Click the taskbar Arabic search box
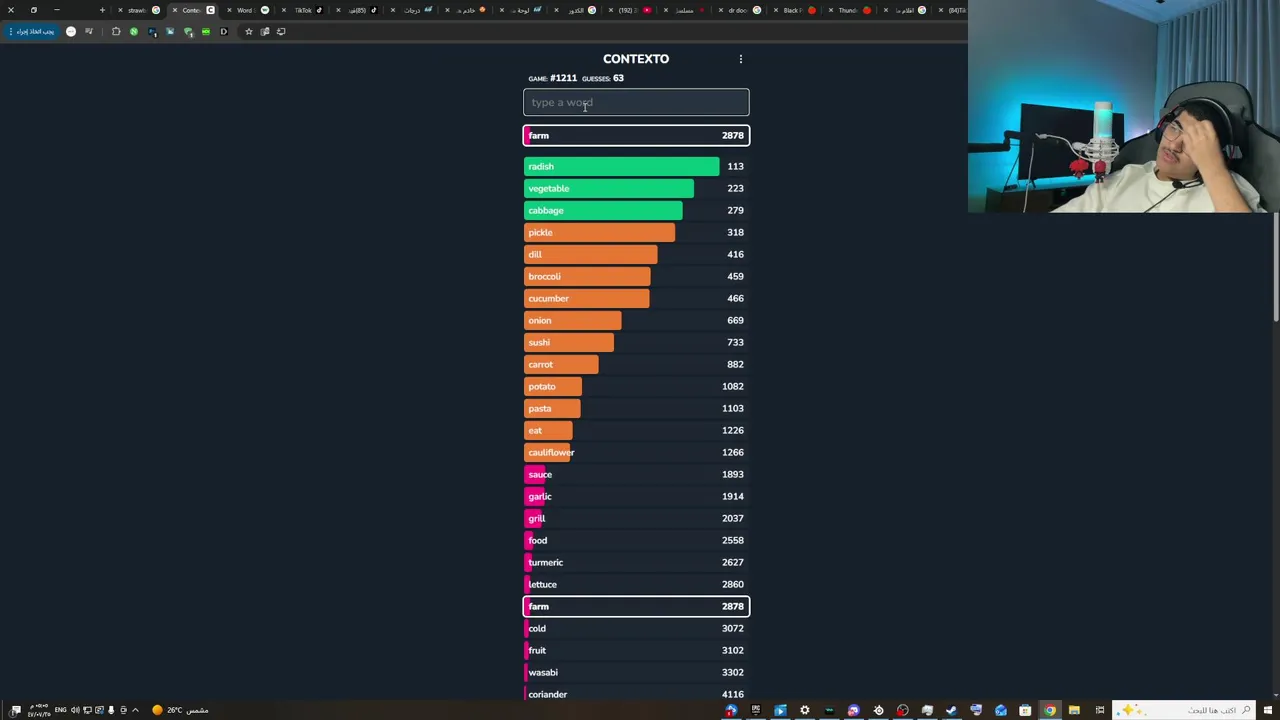1280x720 pixels. 1186,710
